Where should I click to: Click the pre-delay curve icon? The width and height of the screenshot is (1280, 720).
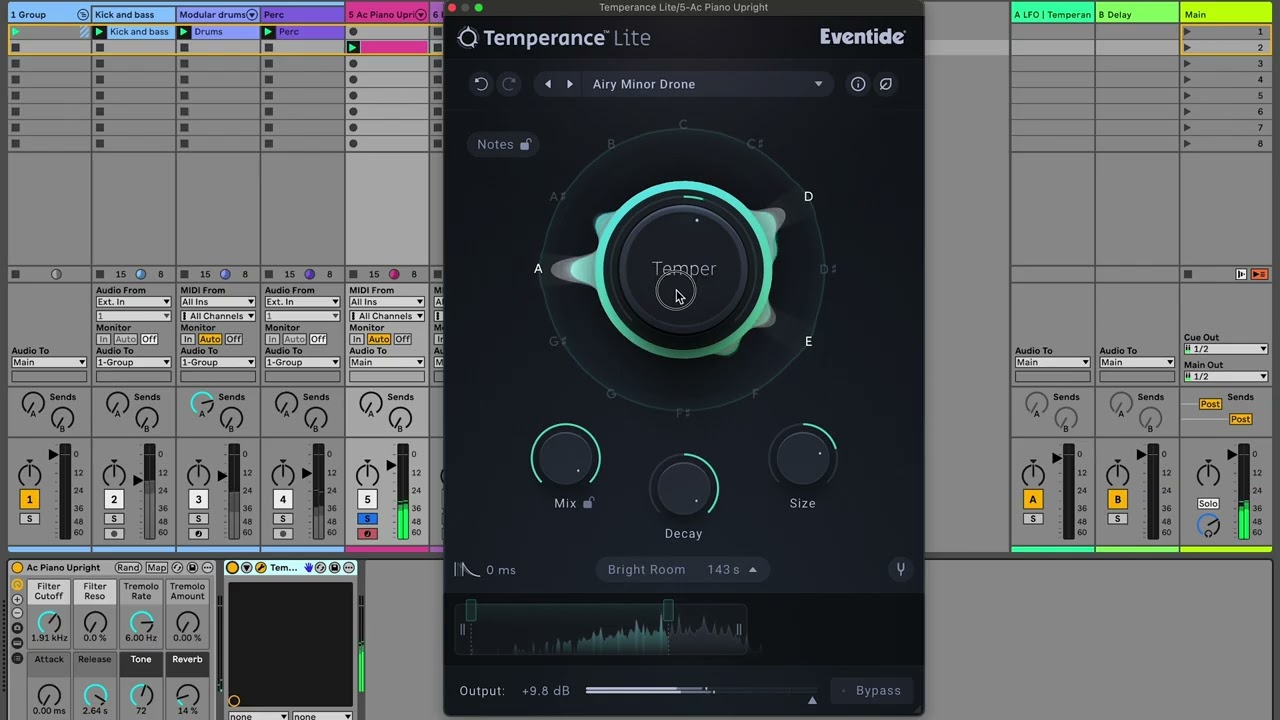tap(467, 569)
